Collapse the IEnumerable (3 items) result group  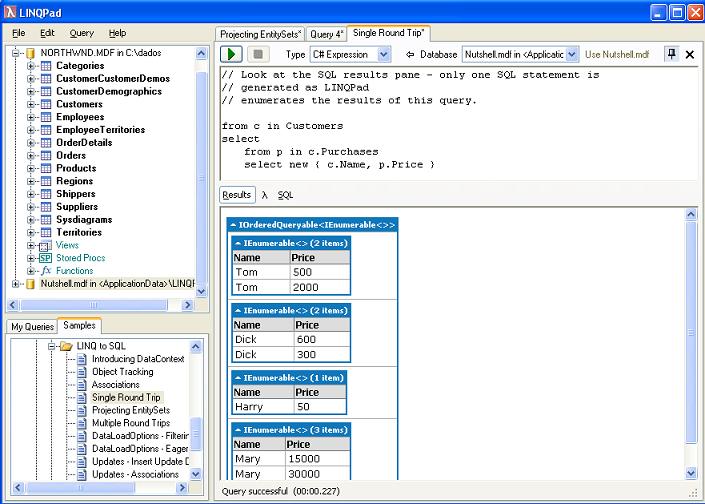pyautogui.click(x=238, y=430)
